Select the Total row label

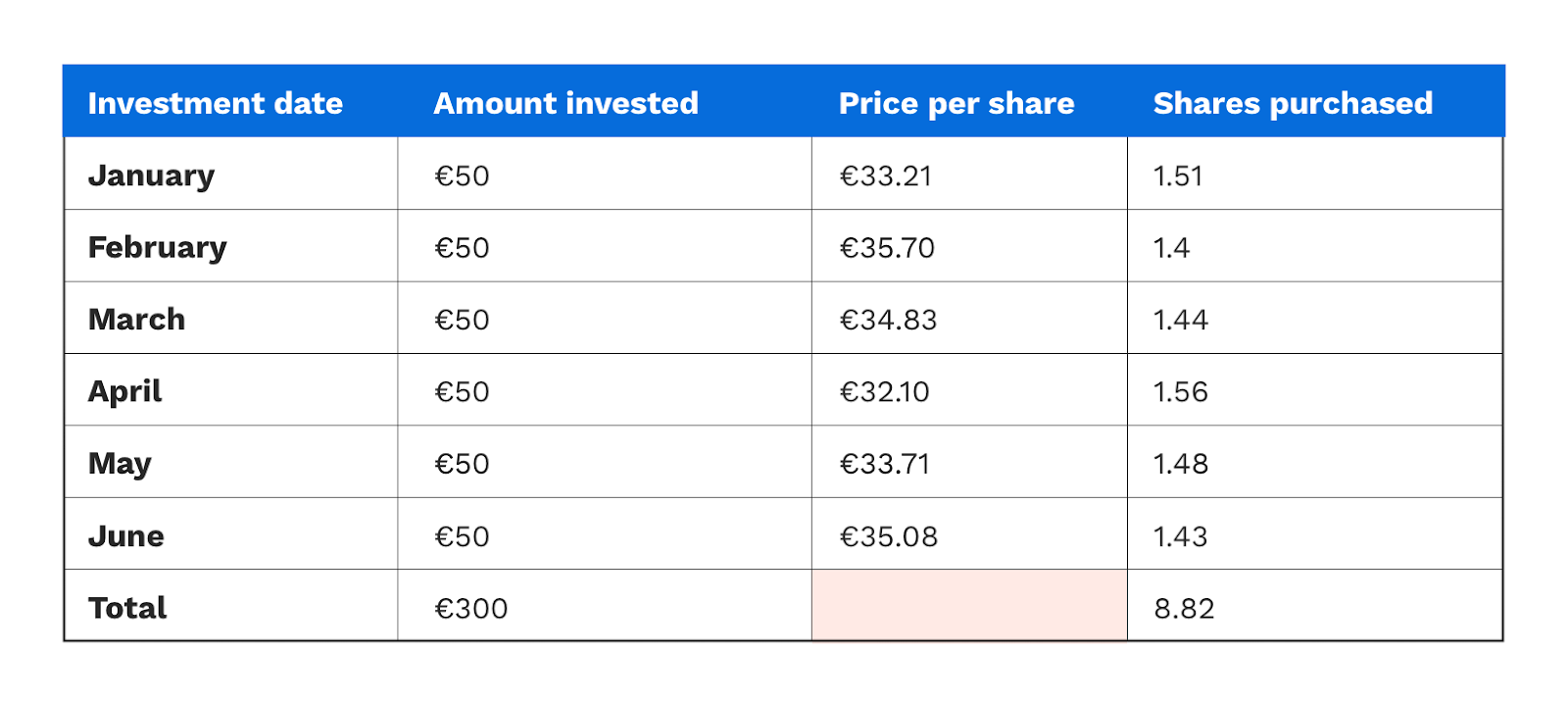pos(127,608)
